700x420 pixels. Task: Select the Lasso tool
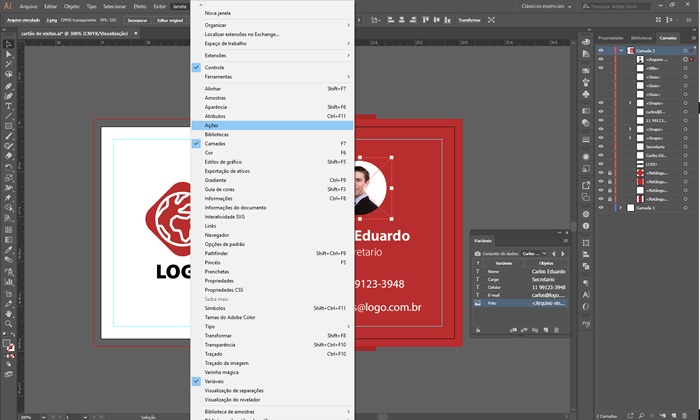pos(8,74)
